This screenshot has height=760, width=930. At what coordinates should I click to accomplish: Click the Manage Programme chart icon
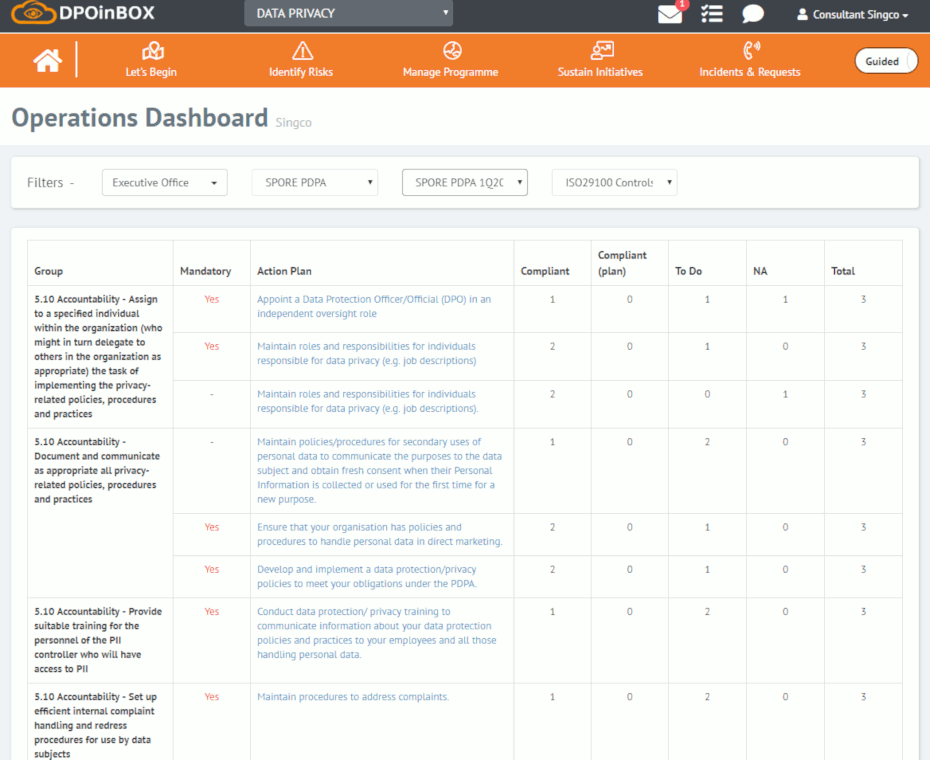tap(451, 52)
